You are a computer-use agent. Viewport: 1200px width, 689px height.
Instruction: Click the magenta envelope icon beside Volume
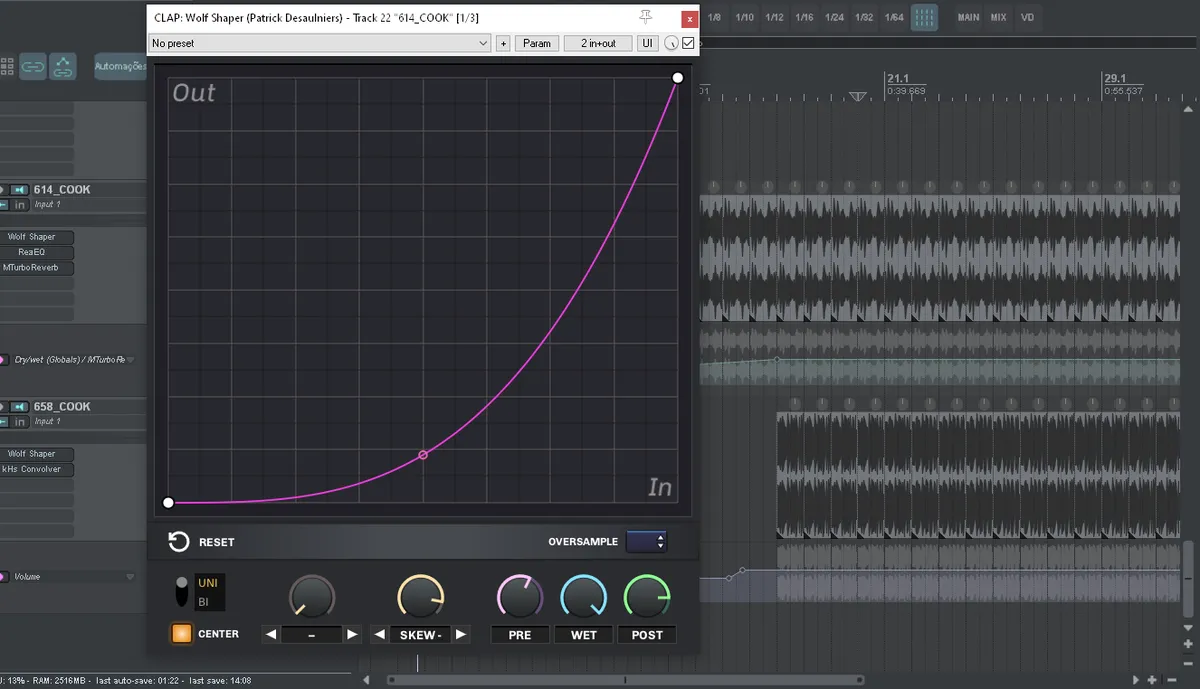tap(5, 577)
